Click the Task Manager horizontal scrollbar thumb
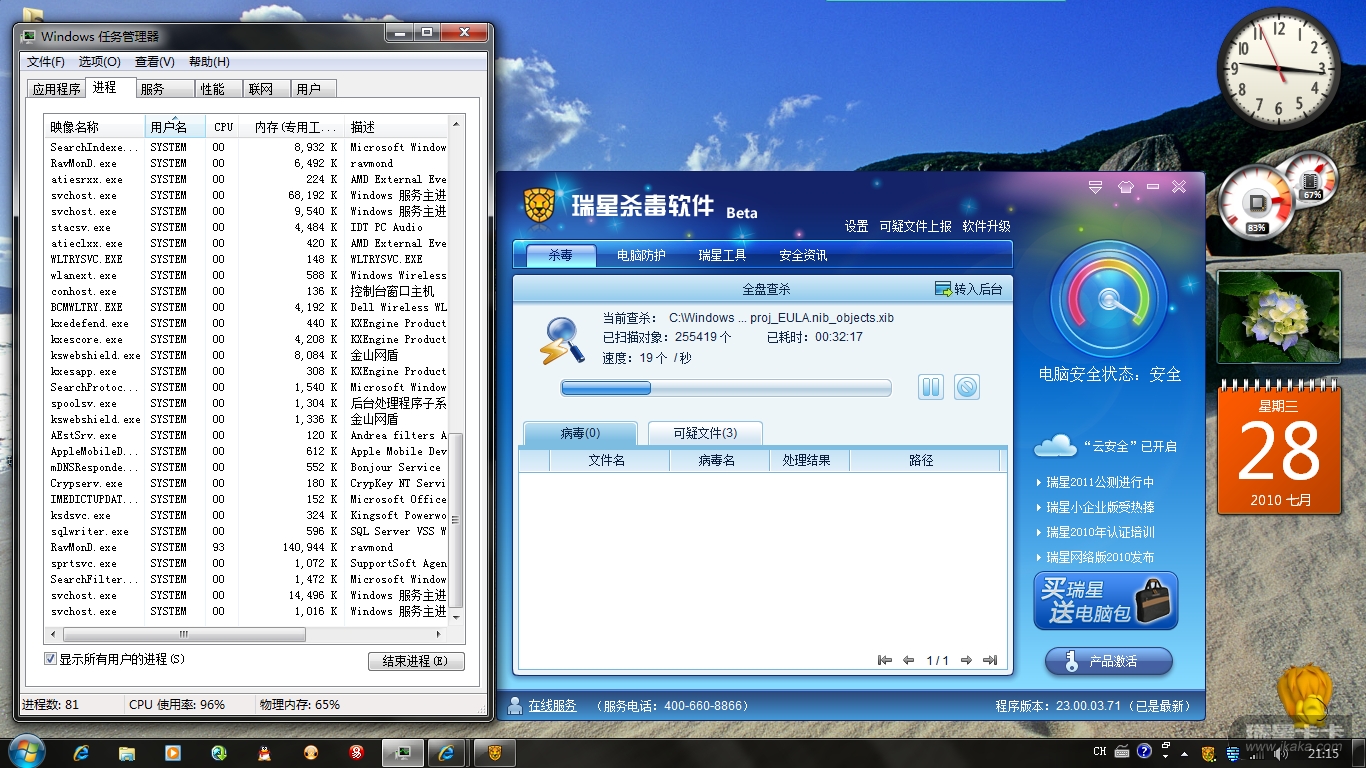 tap(184, 634)
